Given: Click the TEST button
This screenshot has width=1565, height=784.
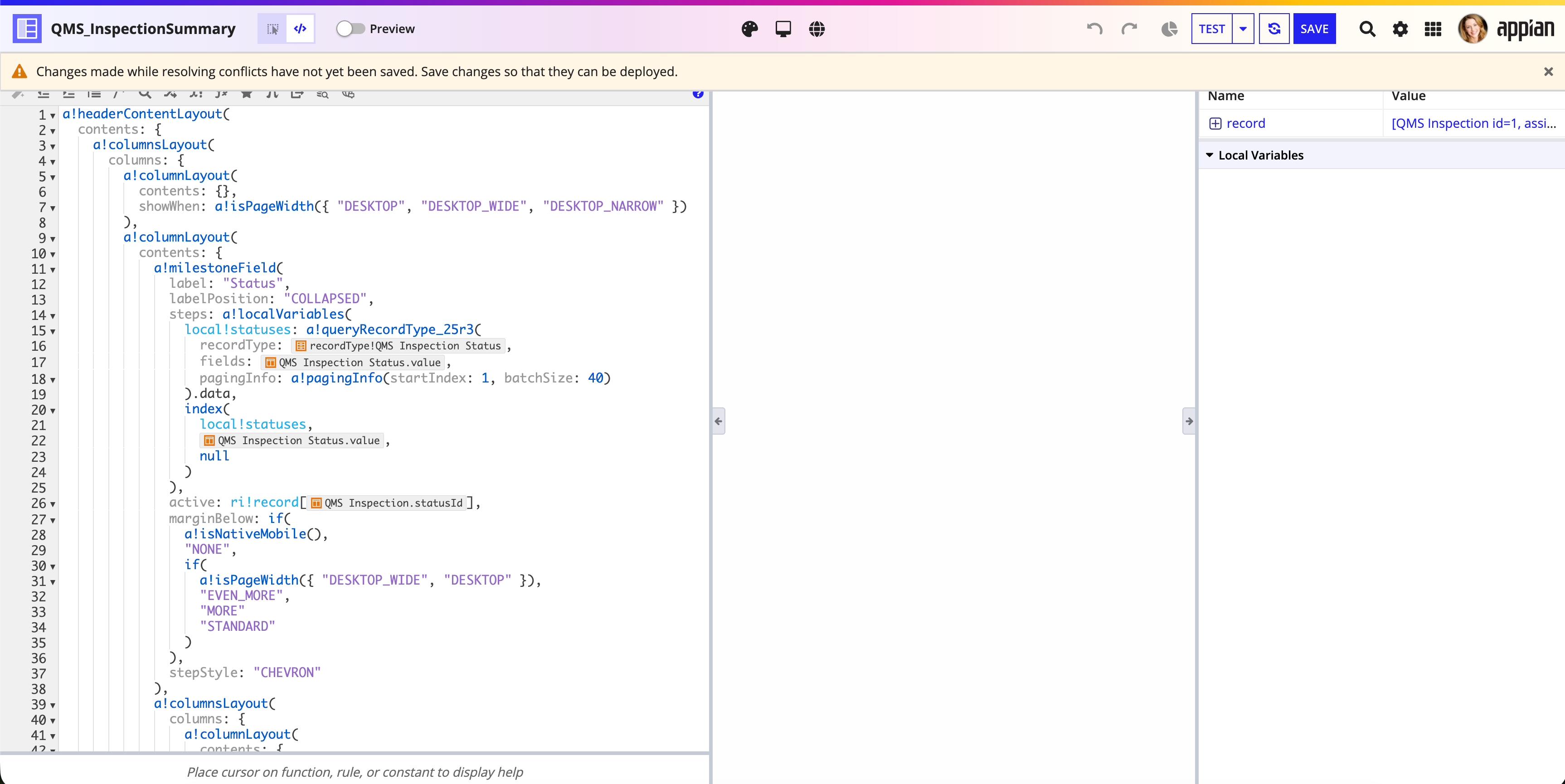Looking at the screenshot, I should coord(1211,29).
